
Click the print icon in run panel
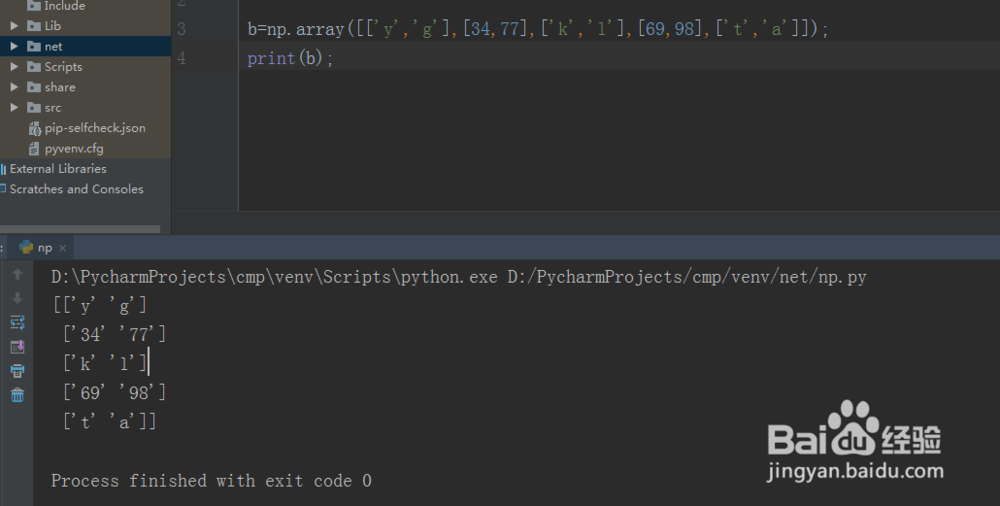coord(17,371)
